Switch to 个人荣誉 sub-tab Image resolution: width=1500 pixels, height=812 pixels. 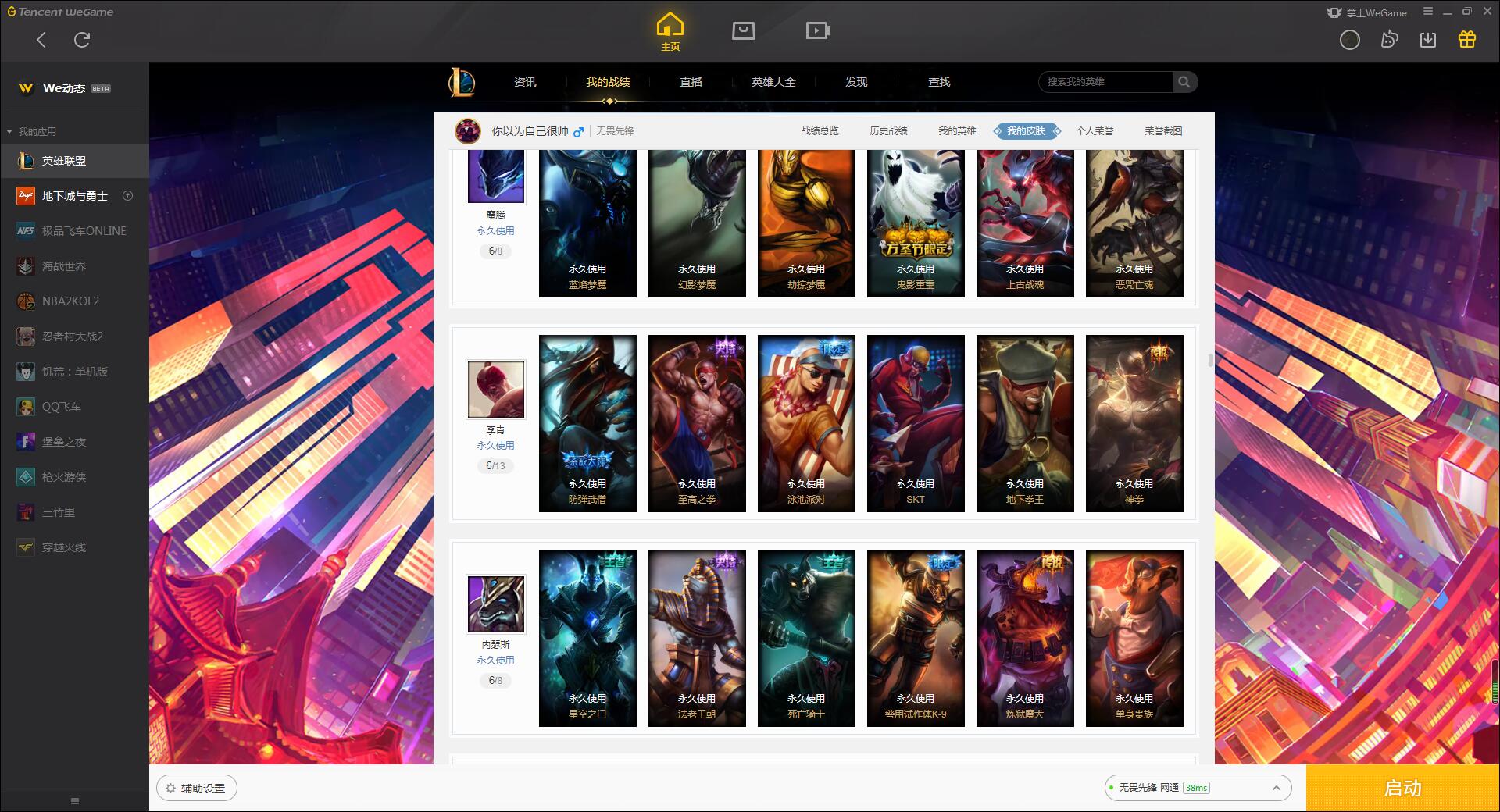click(x=1095, y=131)
